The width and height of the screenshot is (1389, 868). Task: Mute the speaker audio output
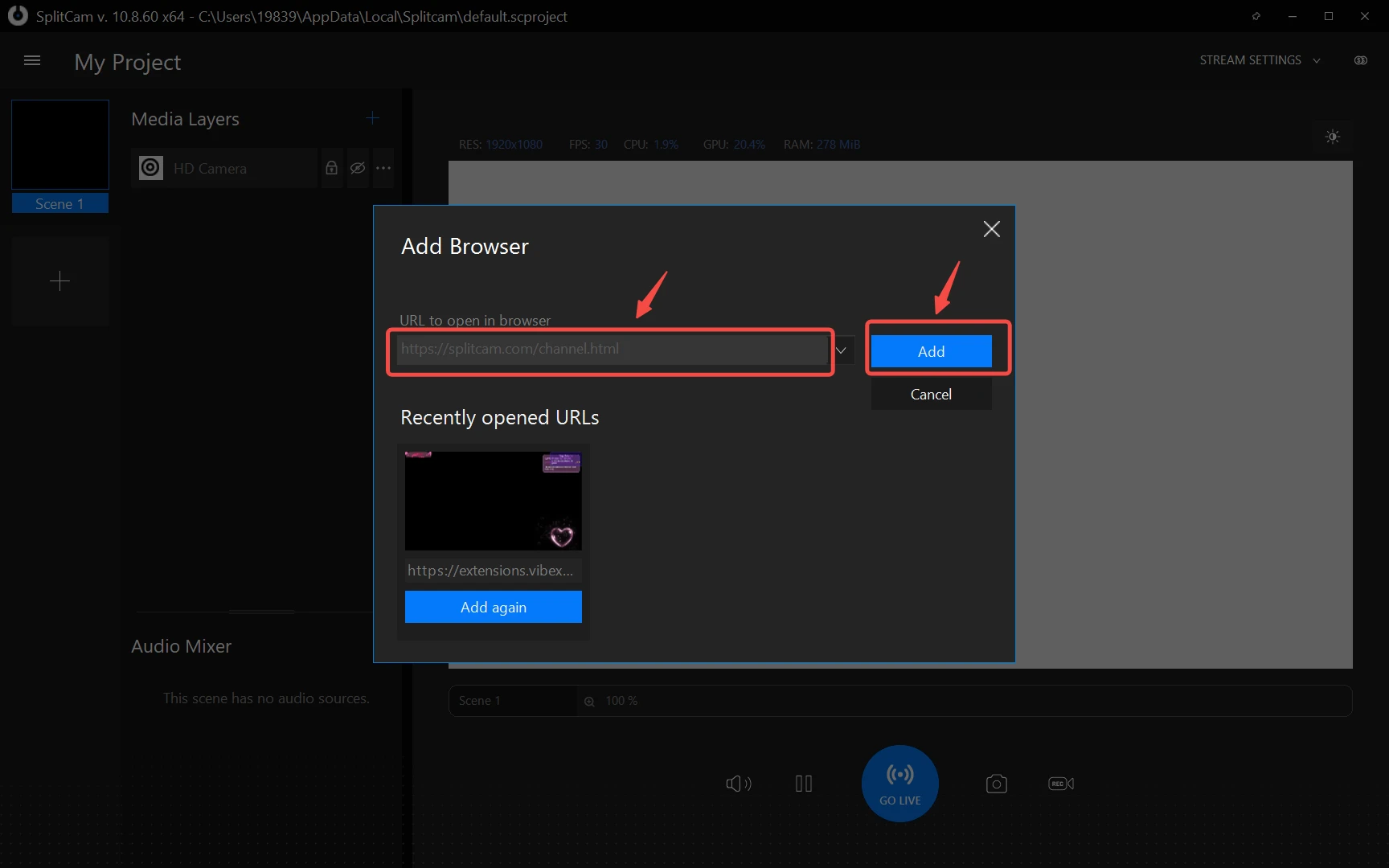738,784
